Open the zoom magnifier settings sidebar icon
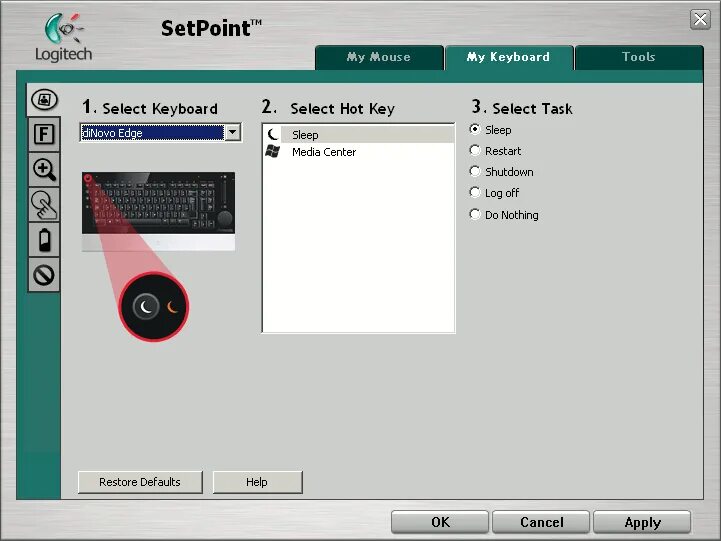Screen dimensions: 721x541 [44, 169]
